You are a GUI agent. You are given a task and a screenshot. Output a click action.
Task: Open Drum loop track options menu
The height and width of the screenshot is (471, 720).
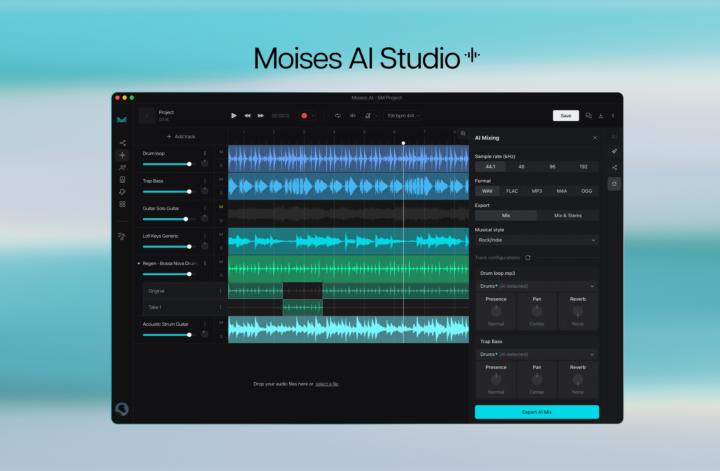tap(205, 153)
